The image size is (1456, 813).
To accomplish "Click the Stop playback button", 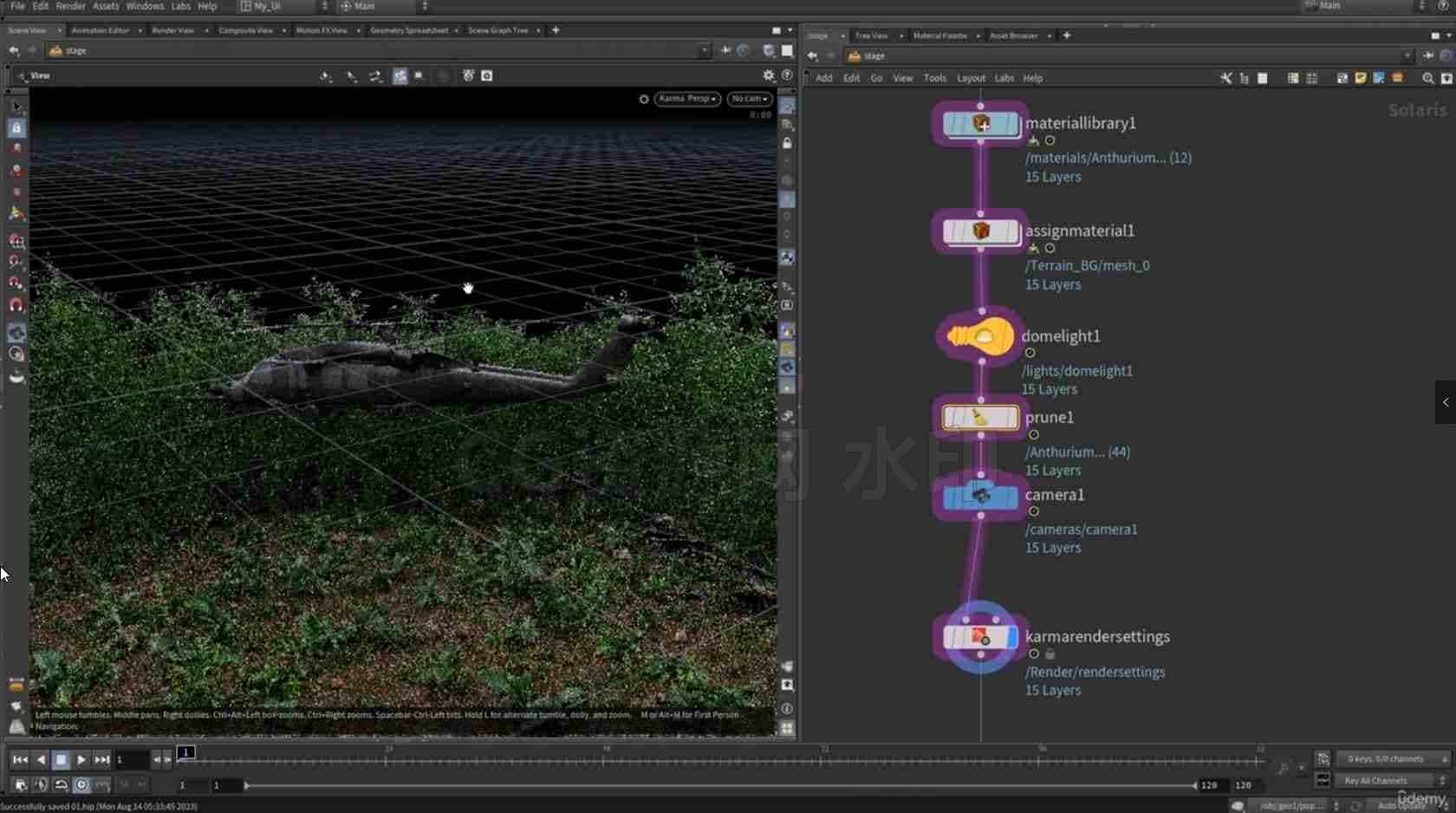I will (x=61, y=760).
